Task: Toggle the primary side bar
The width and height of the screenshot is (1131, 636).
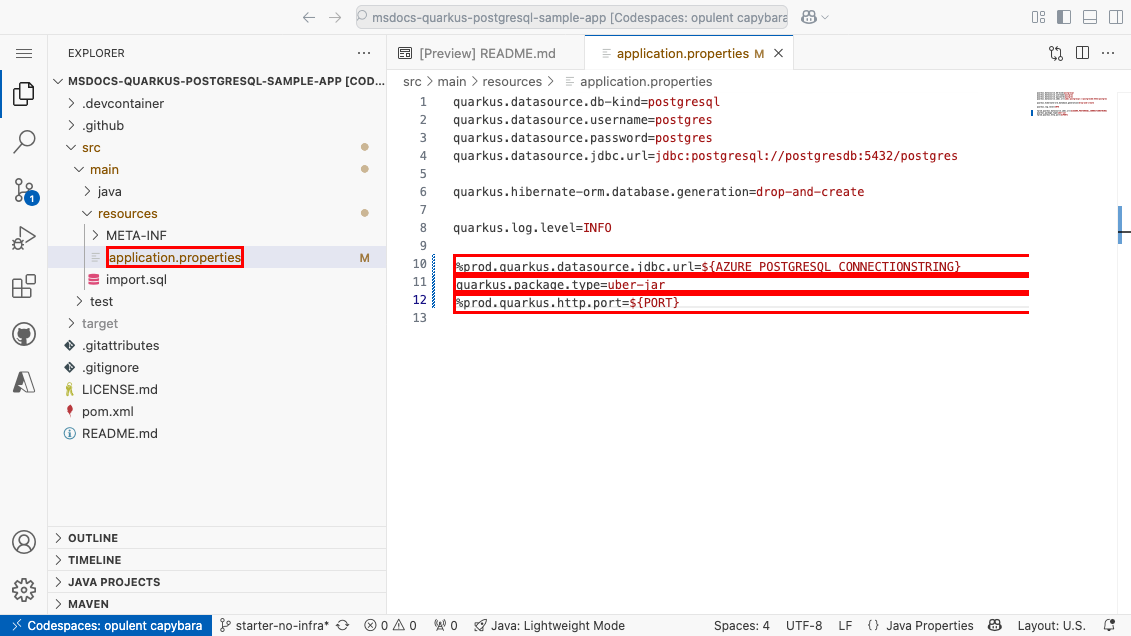Action: (1064, 17)
